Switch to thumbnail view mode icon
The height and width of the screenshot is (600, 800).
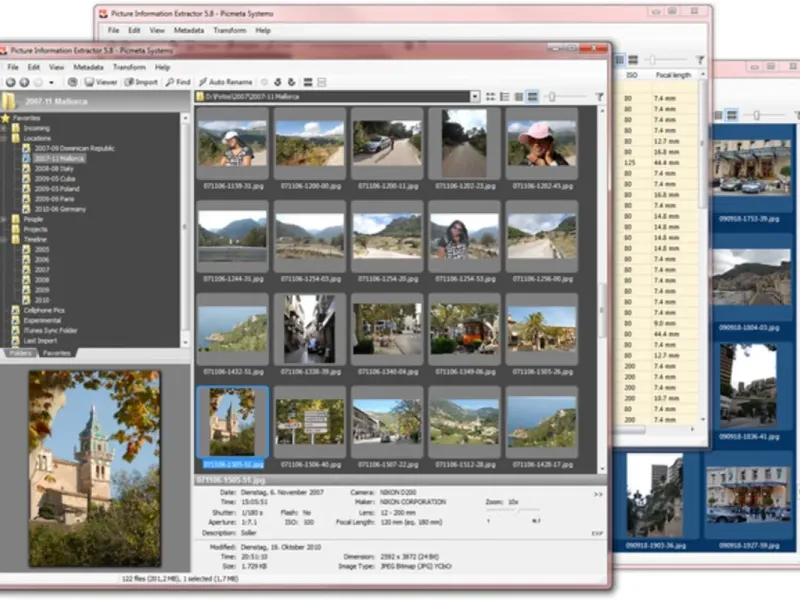tap(533, 97)
